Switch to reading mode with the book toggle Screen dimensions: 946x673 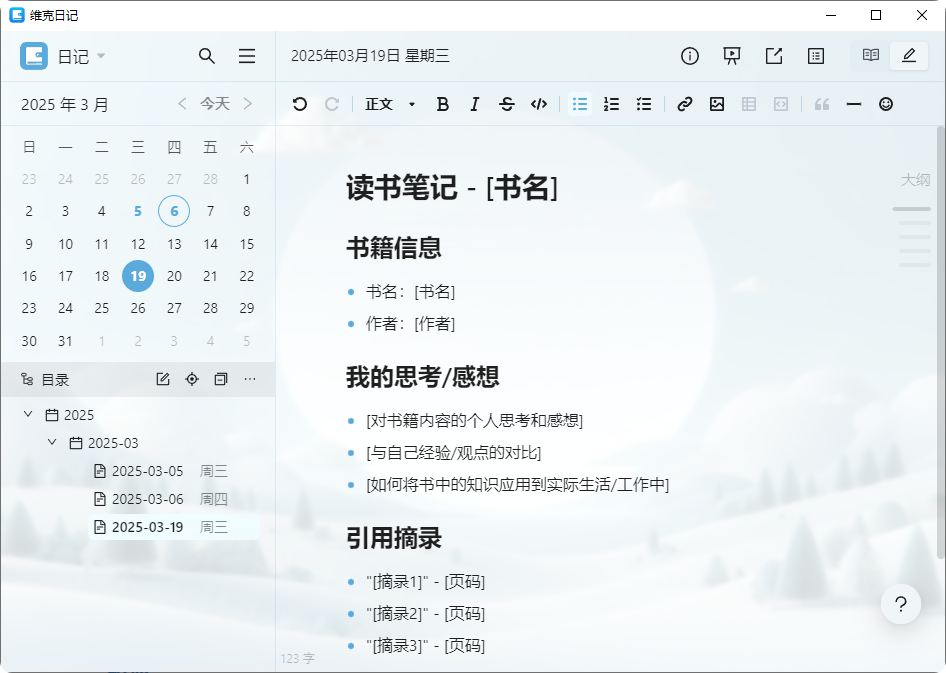[x=869, y=56]
